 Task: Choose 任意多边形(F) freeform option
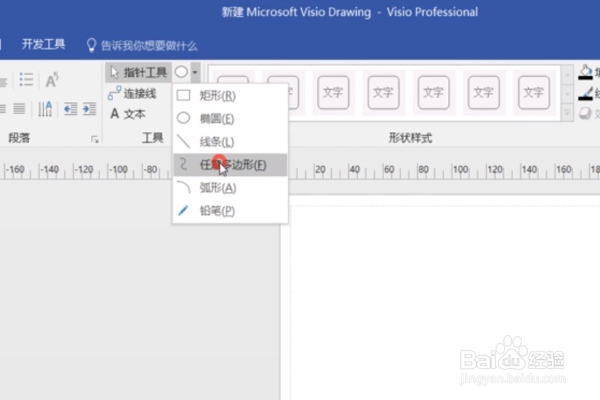coord(230,165)
